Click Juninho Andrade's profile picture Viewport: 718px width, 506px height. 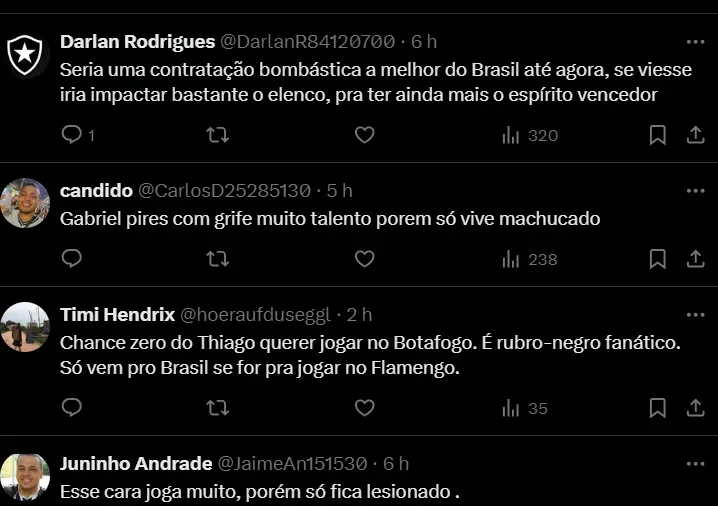coord(25,477)
